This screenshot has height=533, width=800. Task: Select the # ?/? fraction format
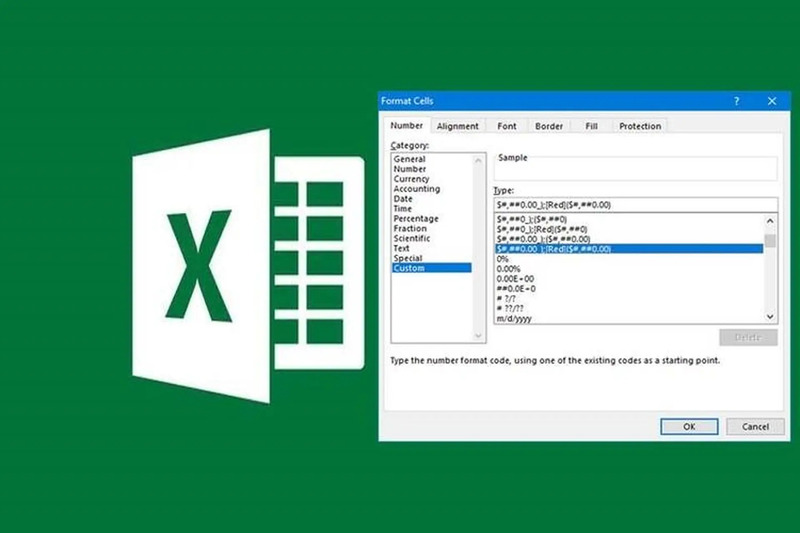click(629, 299)
